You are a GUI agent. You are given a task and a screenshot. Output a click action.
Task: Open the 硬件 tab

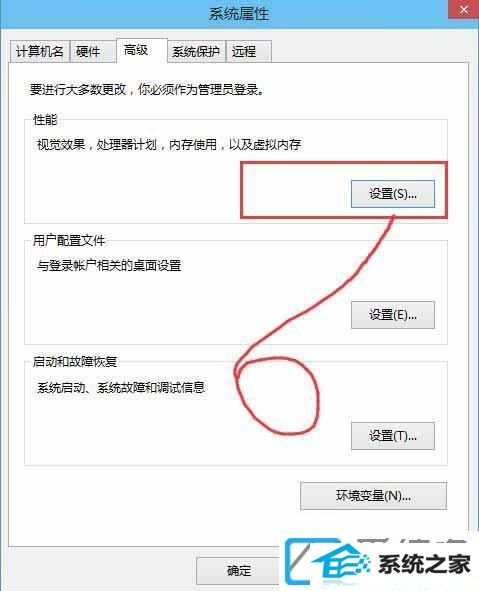click(93, 51)
